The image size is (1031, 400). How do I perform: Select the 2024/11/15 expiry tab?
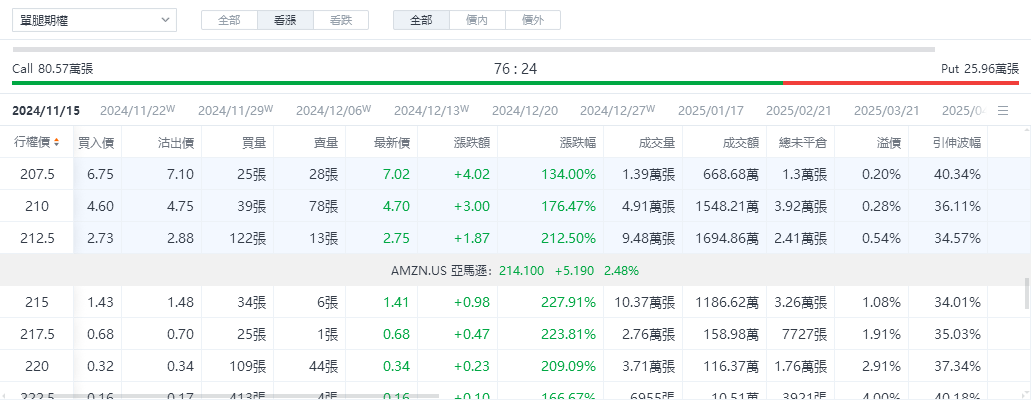[x=46, y=110]
